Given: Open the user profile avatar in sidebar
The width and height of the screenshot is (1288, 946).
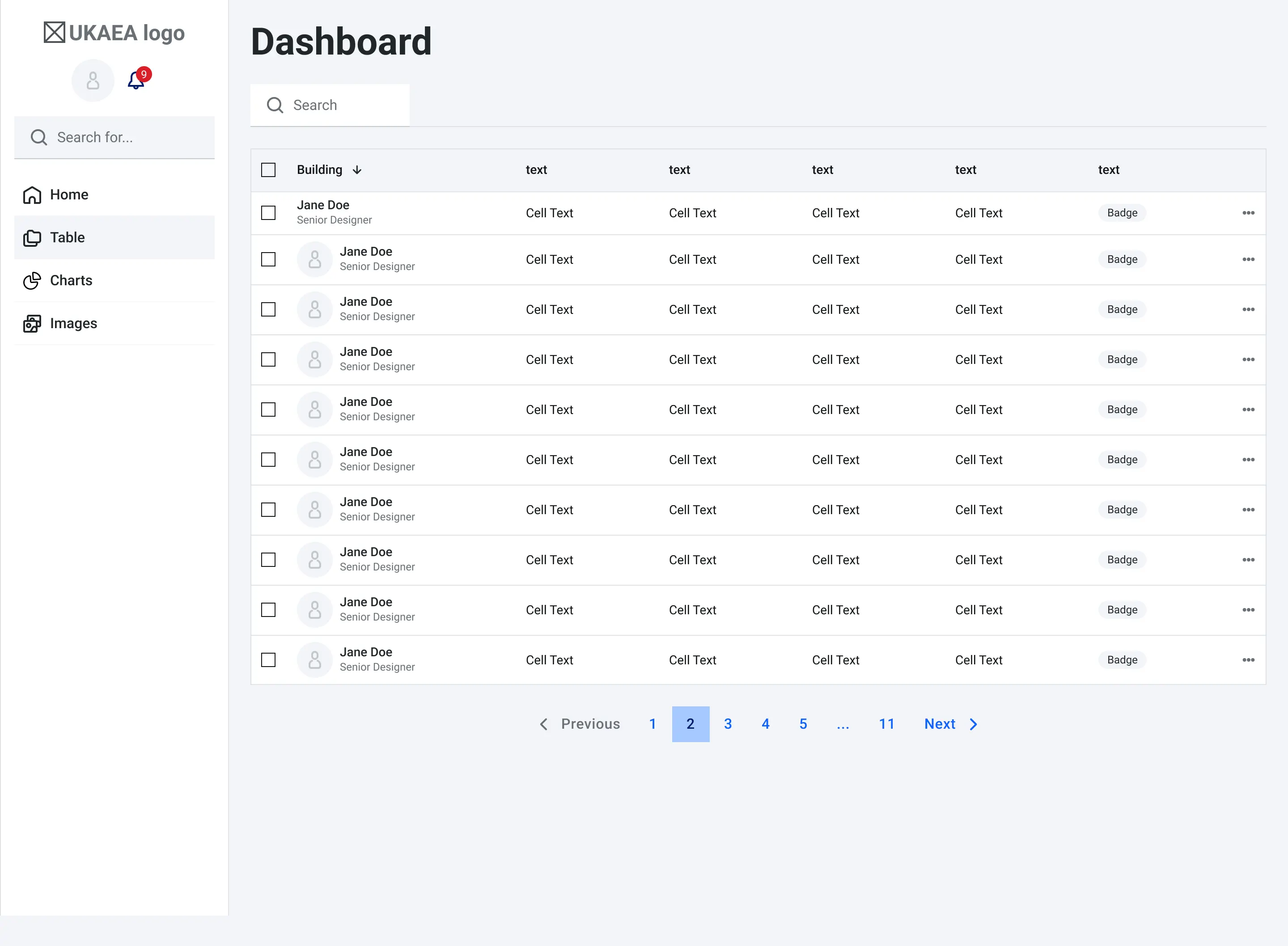Looking at the screenshot, I should pos(93,81).
